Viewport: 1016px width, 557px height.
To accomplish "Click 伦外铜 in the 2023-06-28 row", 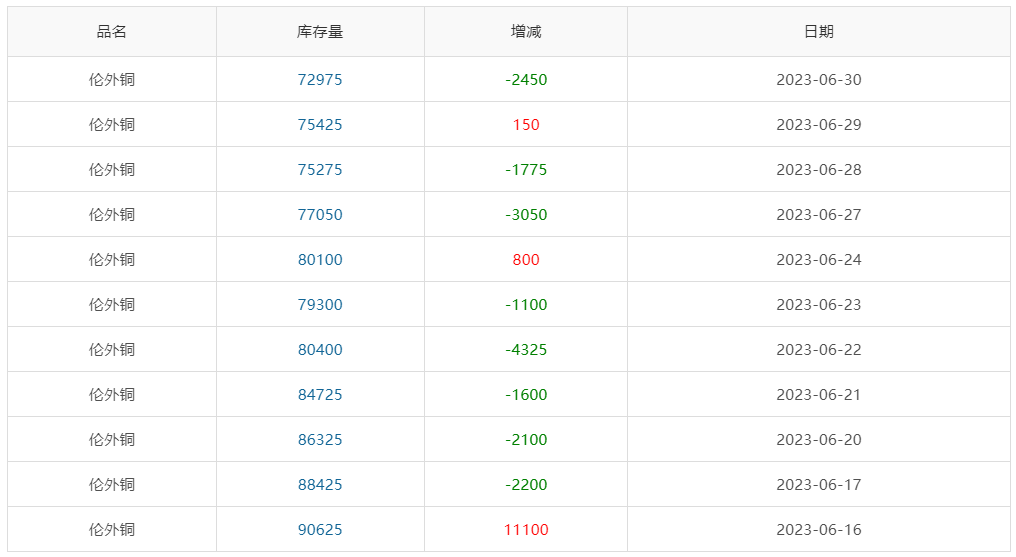I will tap(111, 170).
